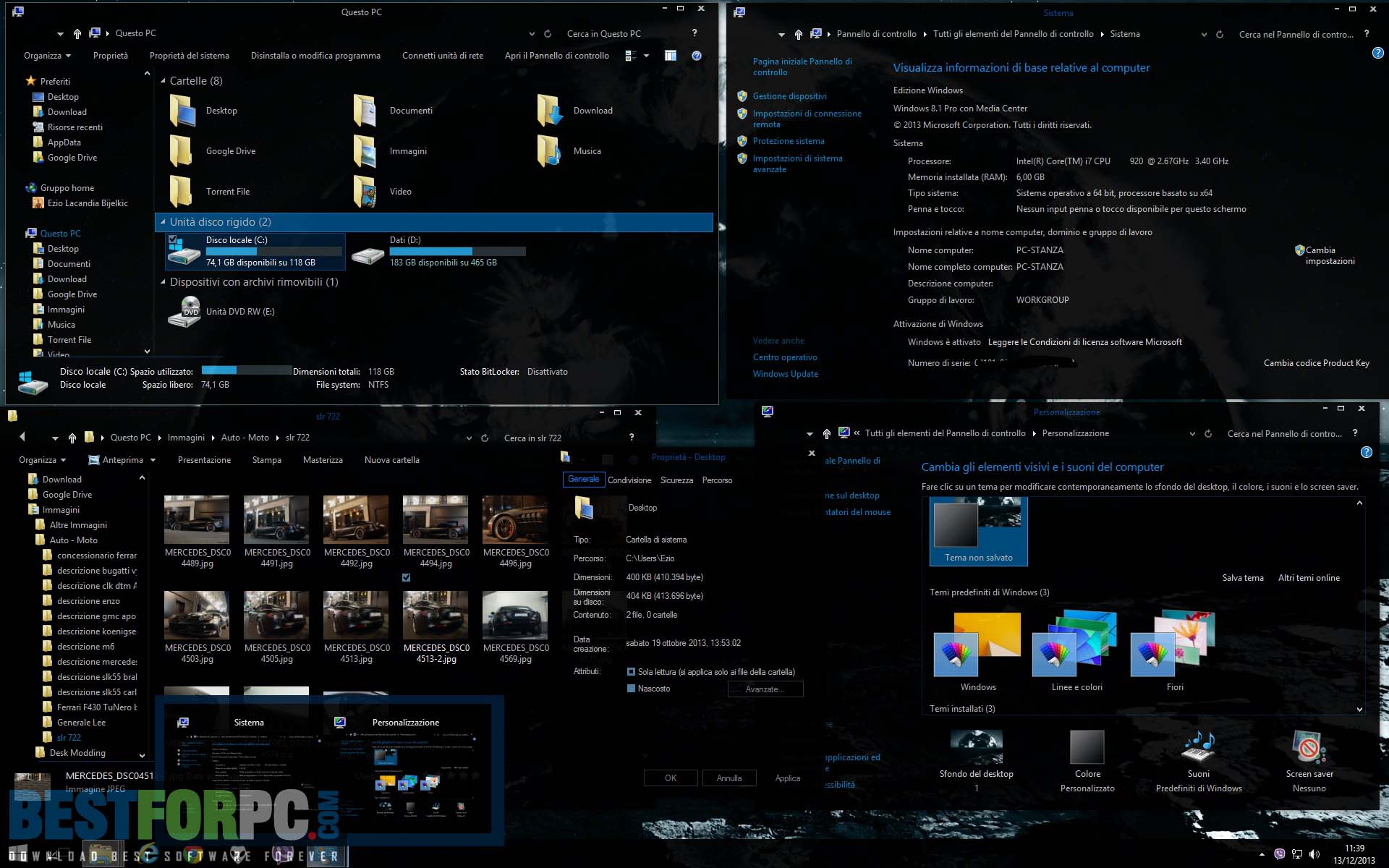The image size is (1389, 868).
Task: Click the help icon in Personalizzazione window
Action: click(1367, 452)
